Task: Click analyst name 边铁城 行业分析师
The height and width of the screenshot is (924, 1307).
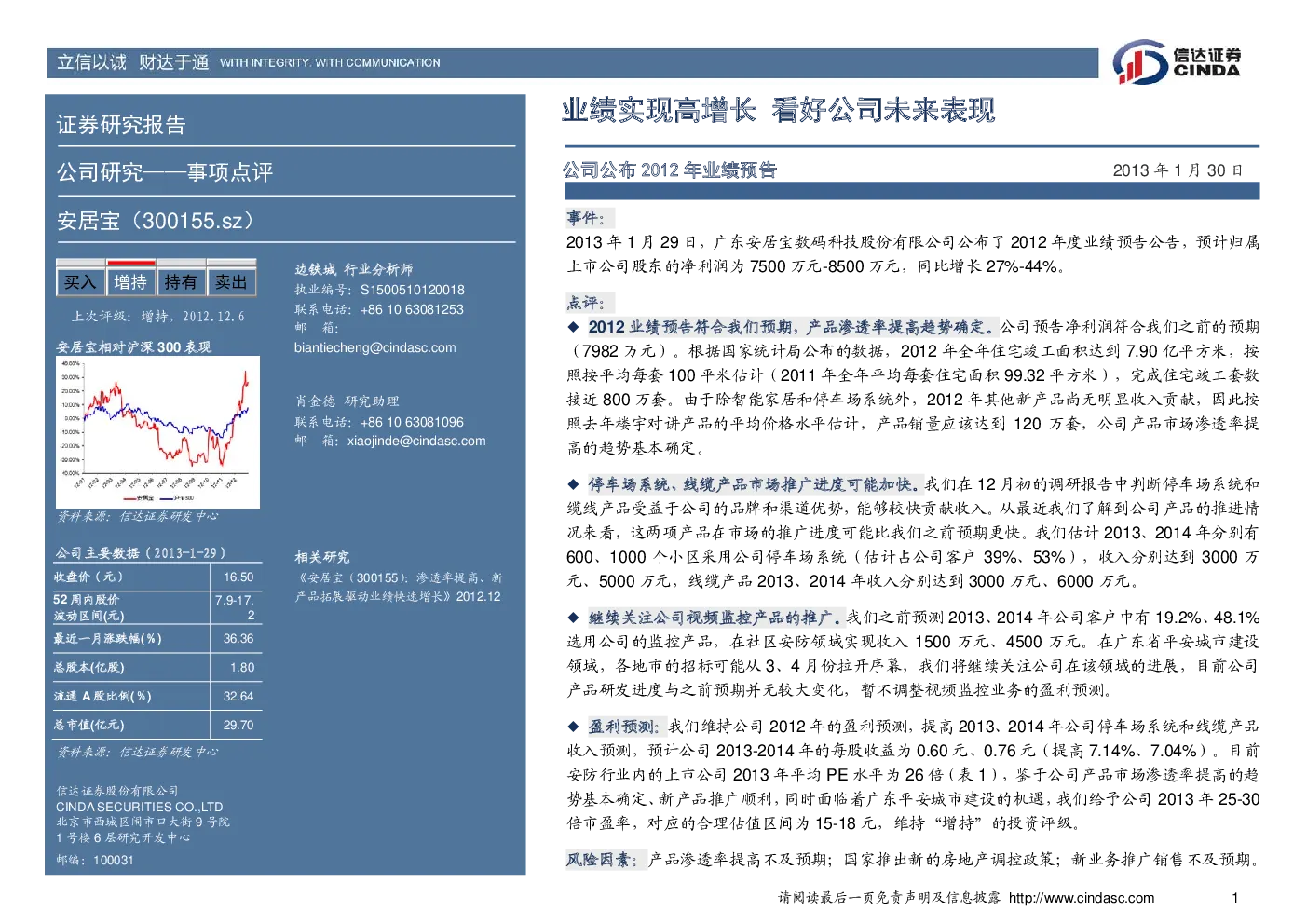Action: pos(354,269)
